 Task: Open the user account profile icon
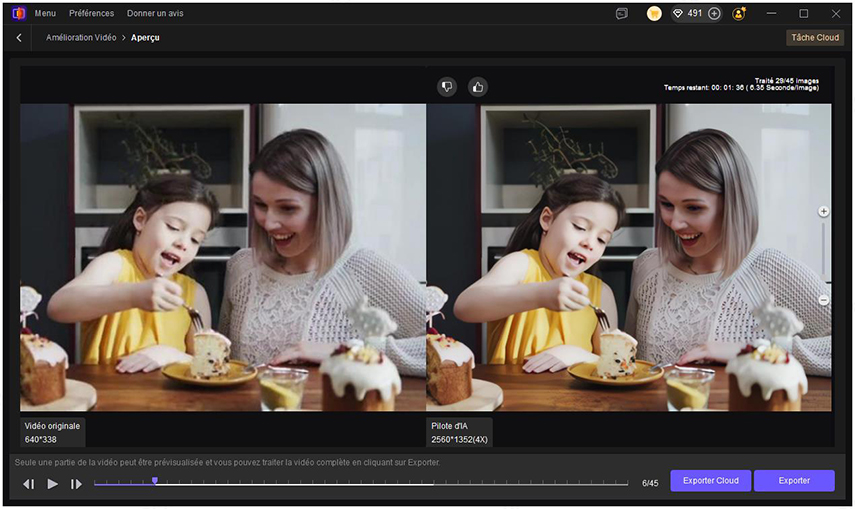pyautogui.click(x=739, y=14)
